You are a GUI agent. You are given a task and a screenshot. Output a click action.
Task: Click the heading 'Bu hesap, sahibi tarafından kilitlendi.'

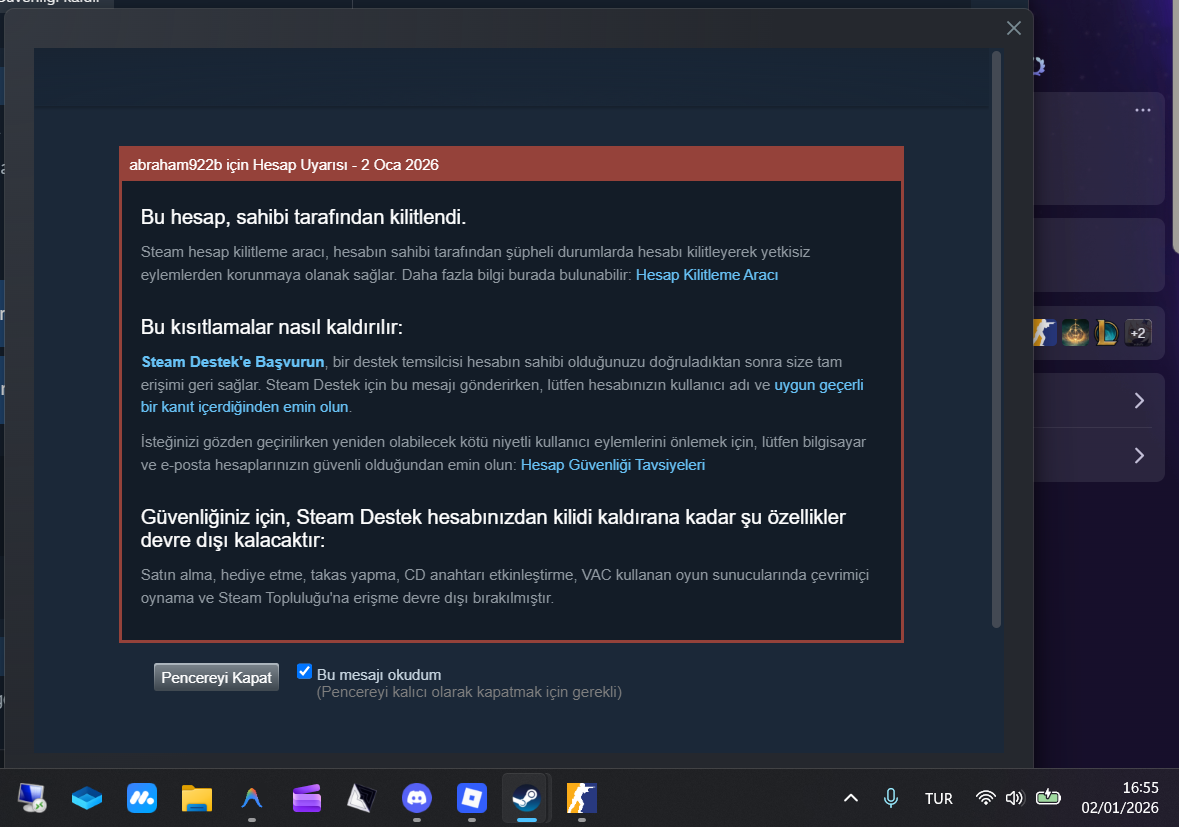pyautogui.click(x=304, y=217)
